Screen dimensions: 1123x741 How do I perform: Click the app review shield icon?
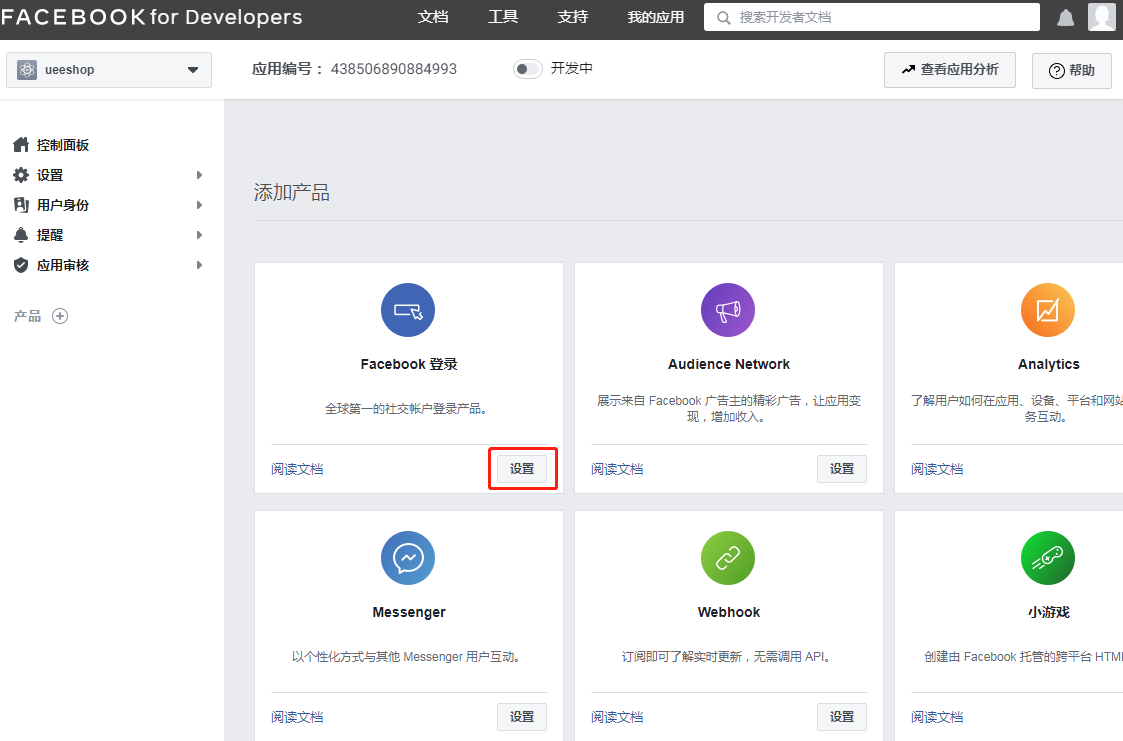click(21, 265)
